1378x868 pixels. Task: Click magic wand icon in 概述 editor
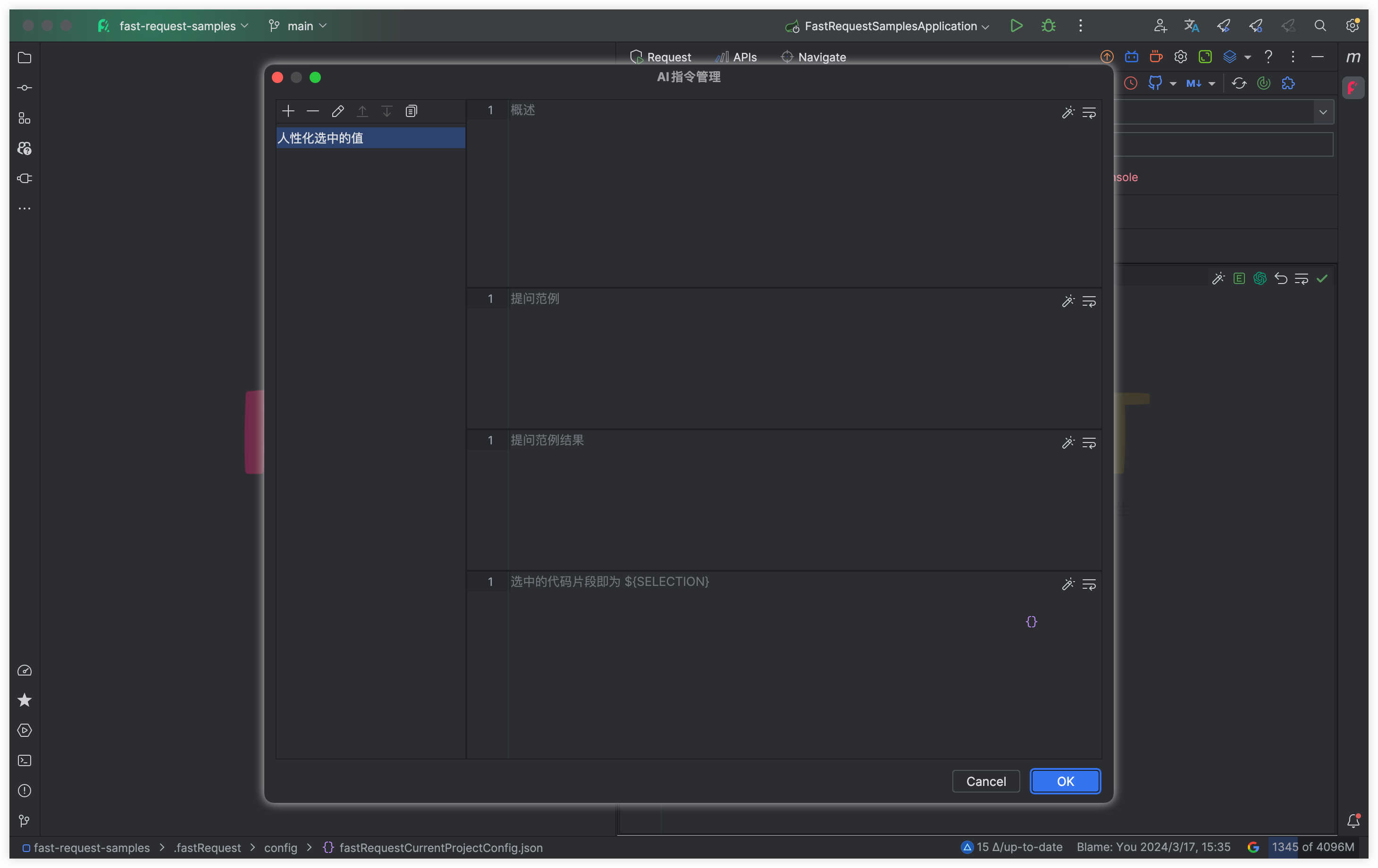[1068, 113]
